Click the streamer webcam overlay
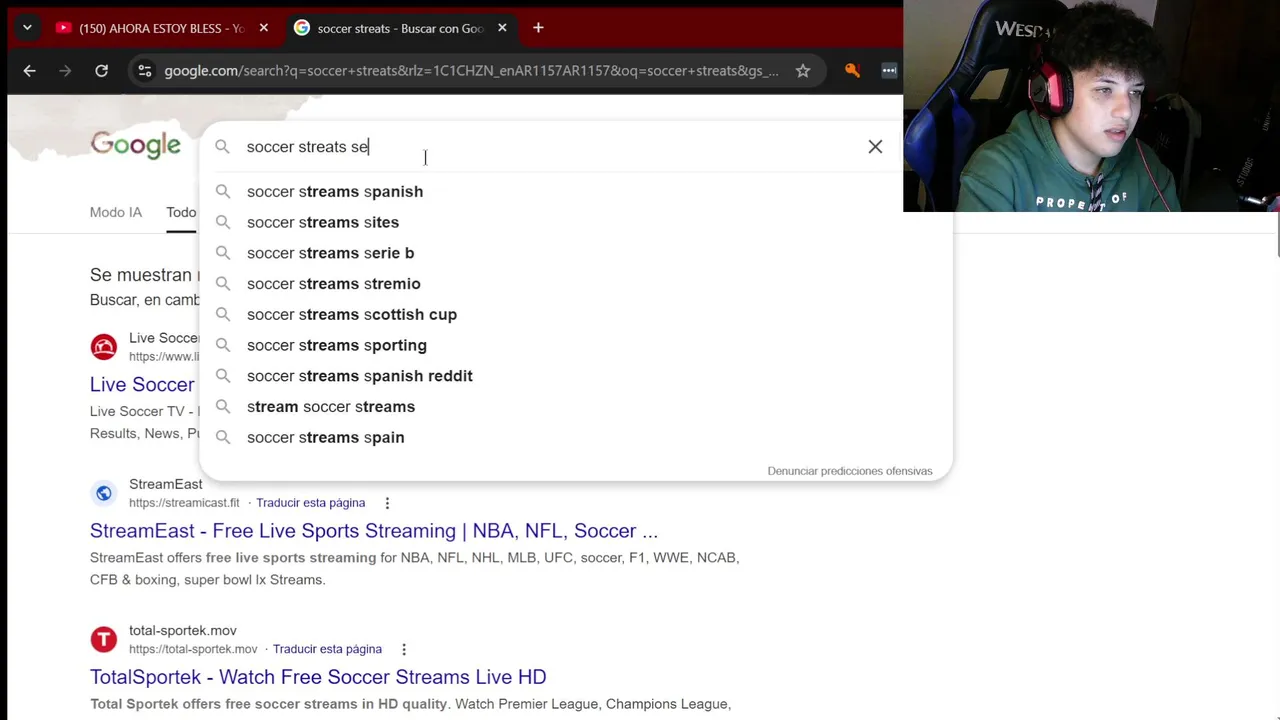The image size is (1280, 720). (1091, 106)
